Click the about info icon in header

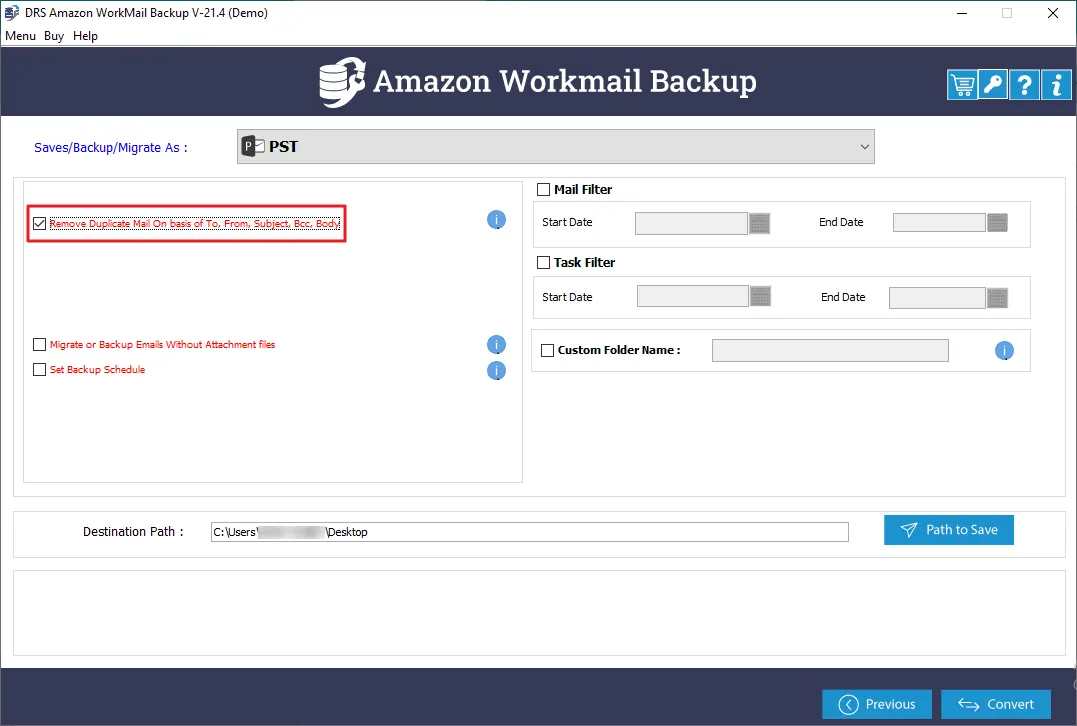1056,85
